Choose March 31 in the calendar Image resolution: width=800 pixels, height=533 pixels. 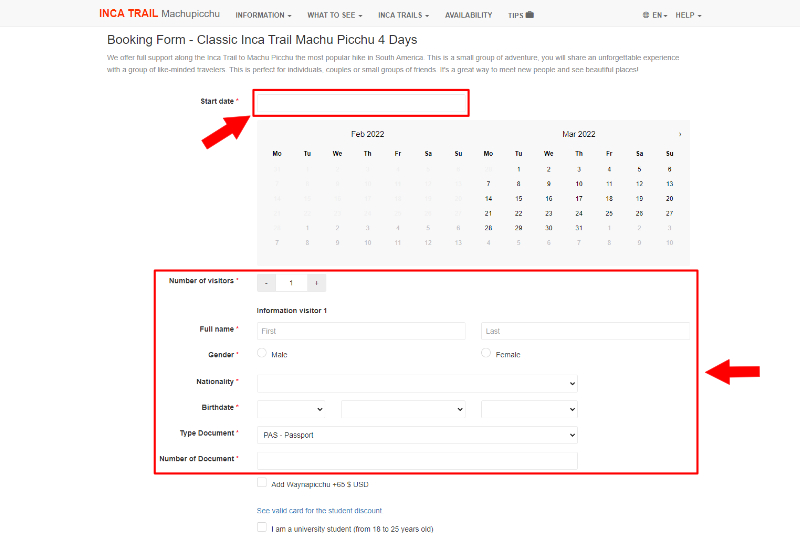tap(579, 228)
